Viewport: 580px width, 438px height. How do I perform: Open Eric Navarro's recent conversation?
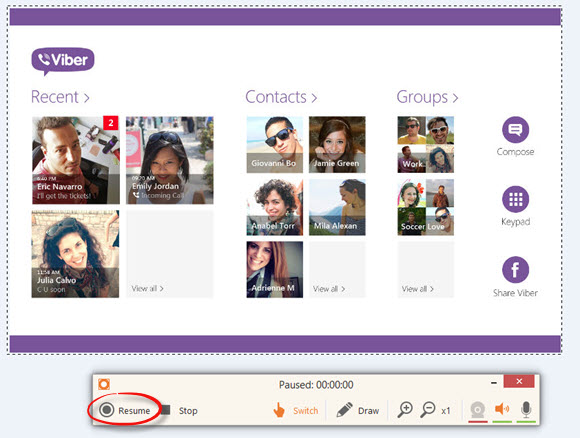pos(76,160)
